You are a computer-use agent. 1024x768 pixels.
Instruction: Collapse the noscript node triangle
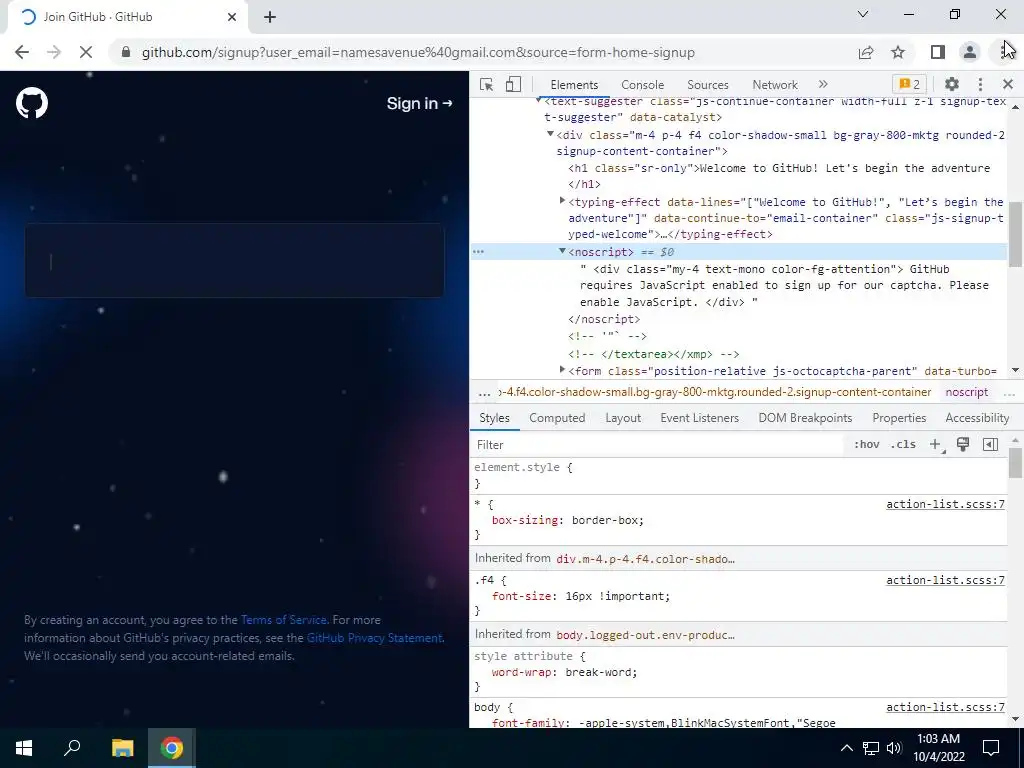(562, 251)
